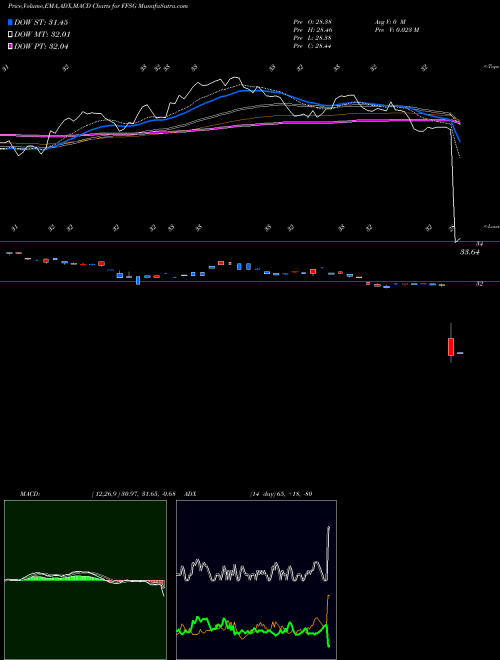
Task: Click the large red candlestick at right
Action: (x=451, y=346)
